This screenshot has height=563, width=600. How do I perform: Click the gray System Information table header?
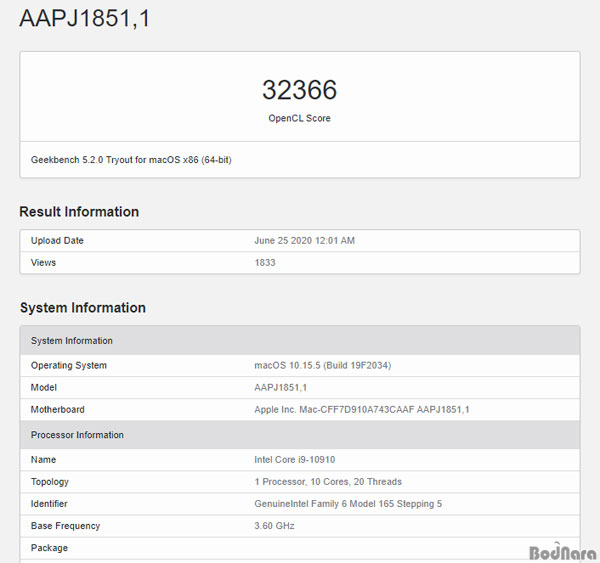(72, 341)
